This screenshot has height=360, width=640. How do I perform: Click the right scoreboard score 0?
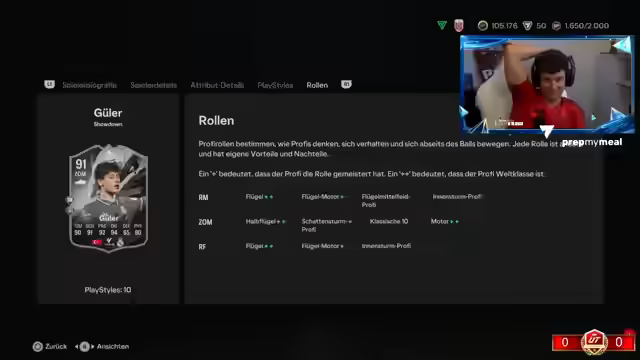(x=619, y=342)
